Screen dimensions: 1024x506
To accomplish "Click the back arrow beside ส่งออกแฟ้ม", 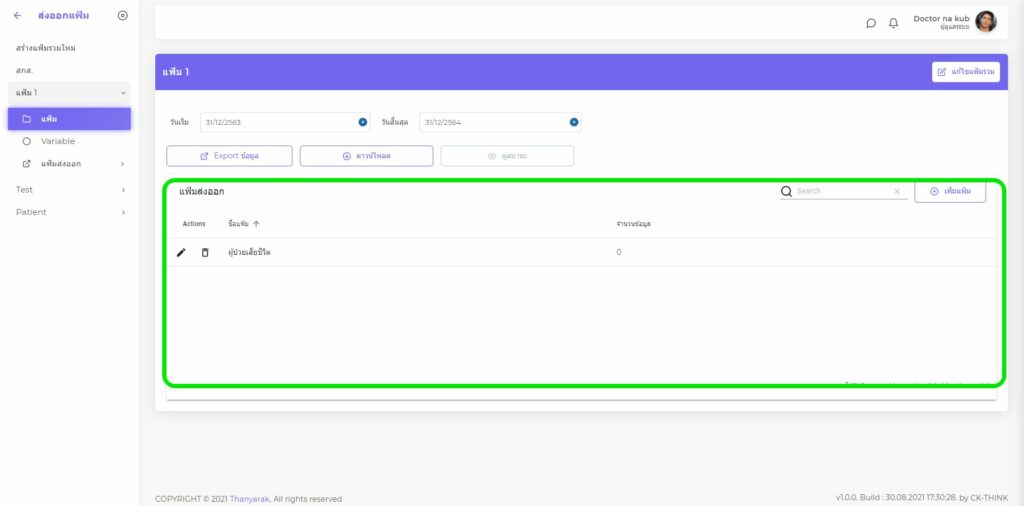I will [17, 15].
